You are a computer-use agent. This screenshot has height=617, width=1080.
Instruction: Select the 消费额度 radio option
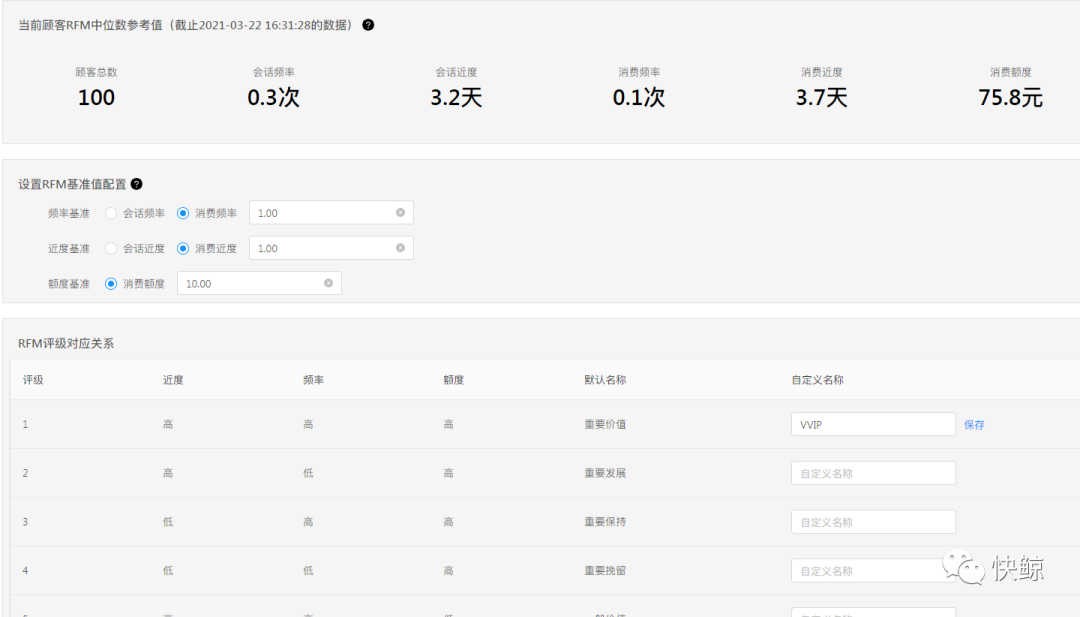111,284
